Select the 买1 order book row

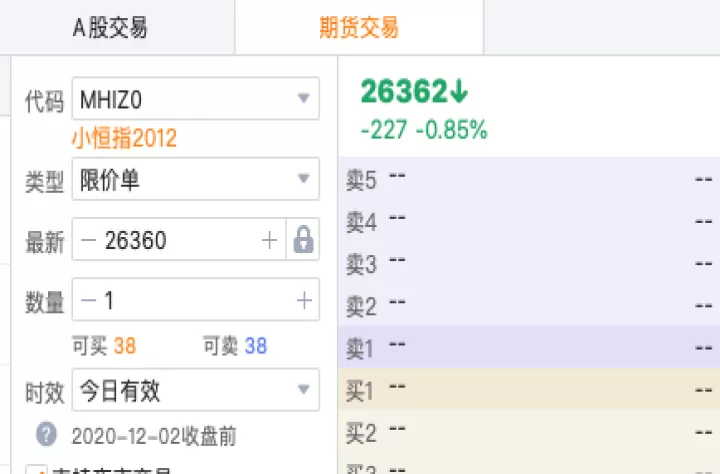point(529,389)
